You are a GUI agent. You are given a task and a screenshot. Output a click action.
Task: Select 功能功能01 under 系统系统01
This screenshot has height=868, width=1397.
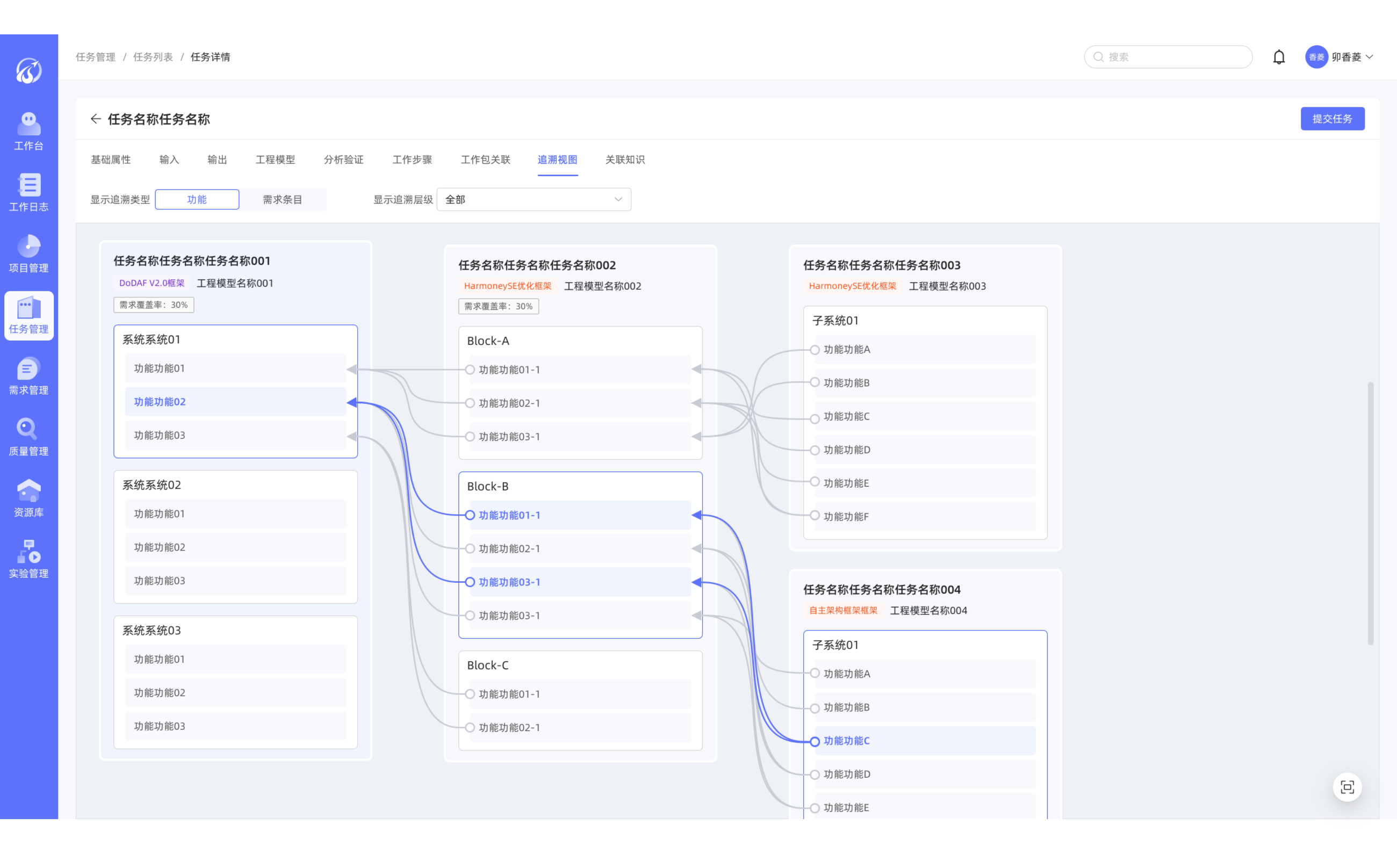[x=235, y=368]
